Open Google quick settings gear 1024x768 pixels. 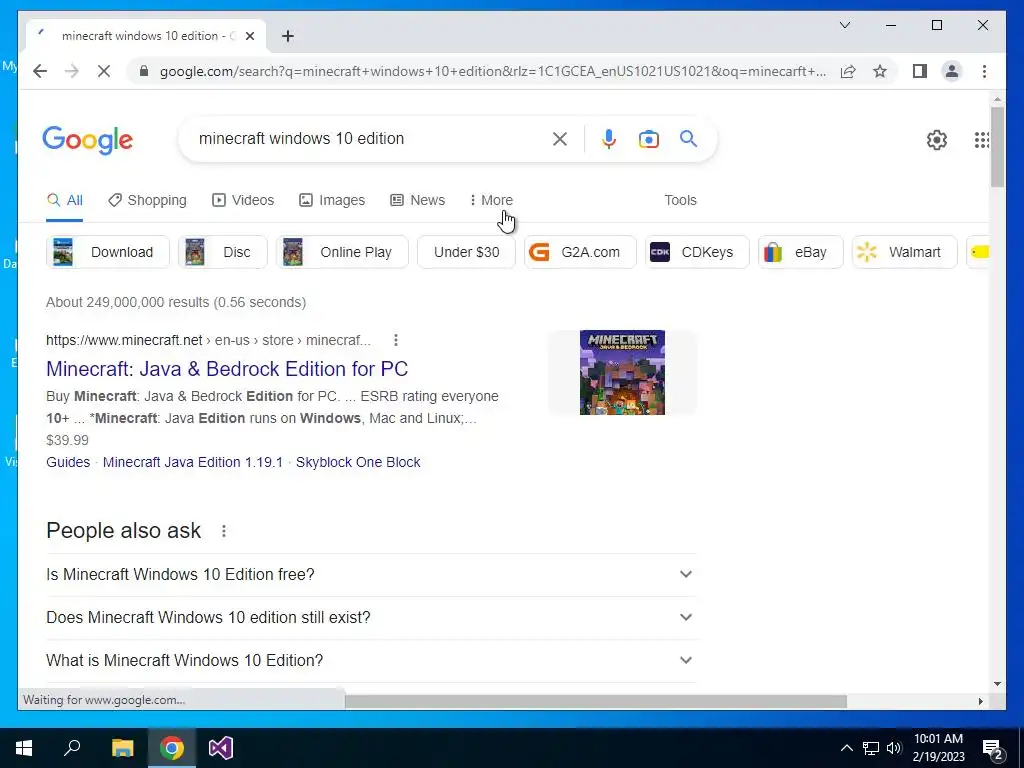[936, 140]
